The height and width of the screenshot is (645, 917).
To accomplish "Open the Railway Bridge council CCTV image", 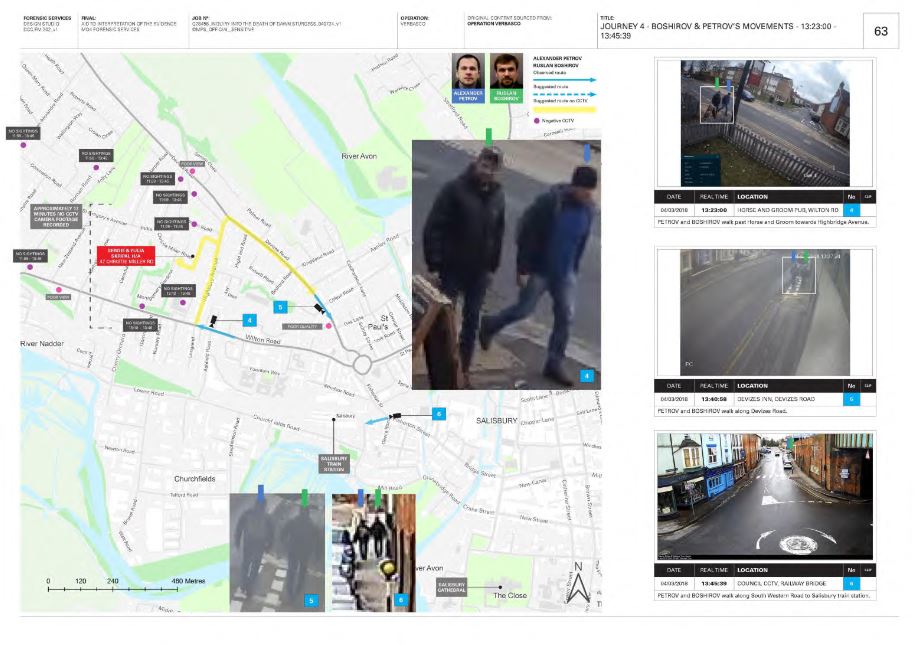I will [764, 496].
